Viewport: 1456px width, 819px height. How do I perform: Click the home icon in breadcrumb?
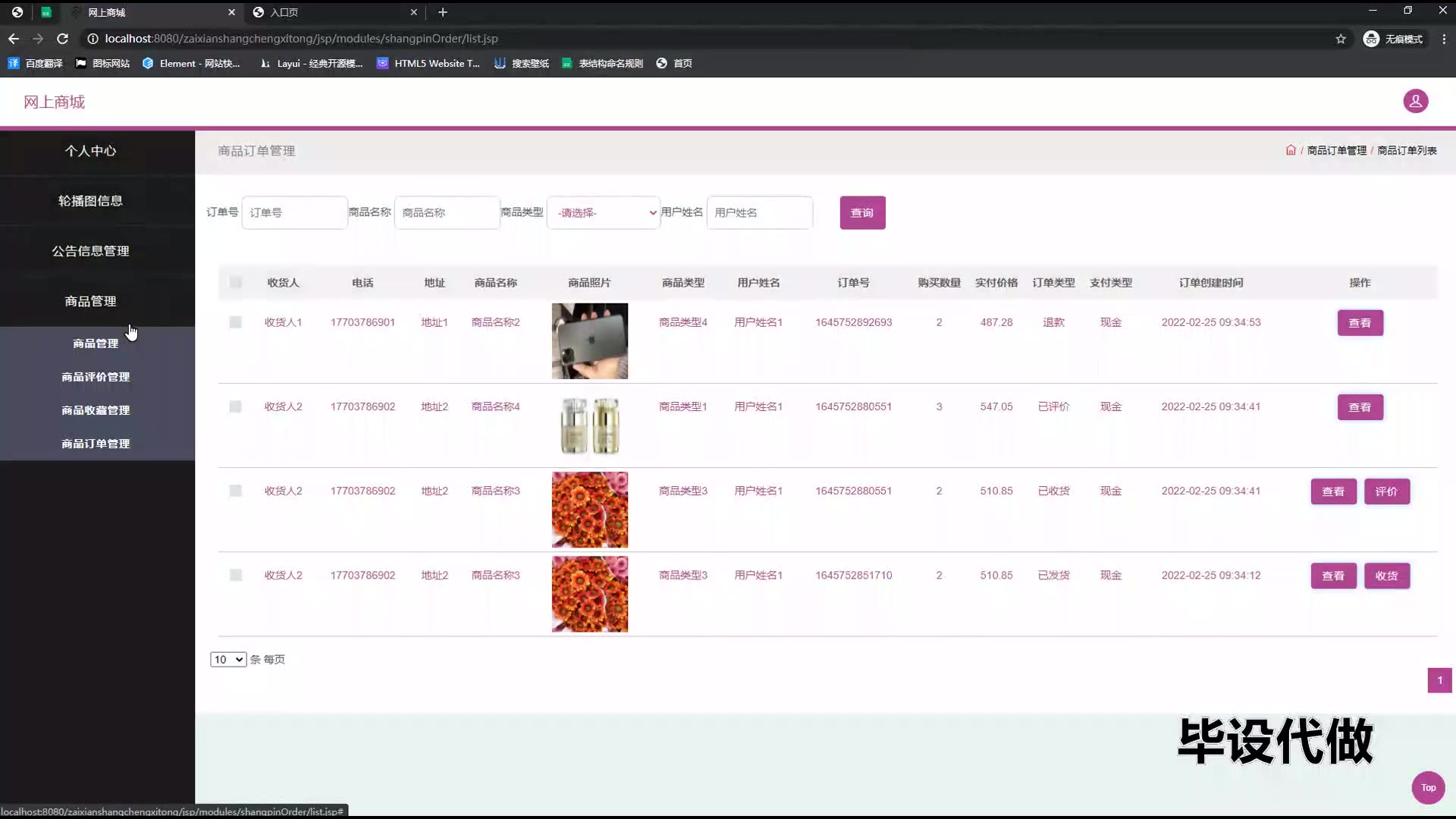point(1291,150)
